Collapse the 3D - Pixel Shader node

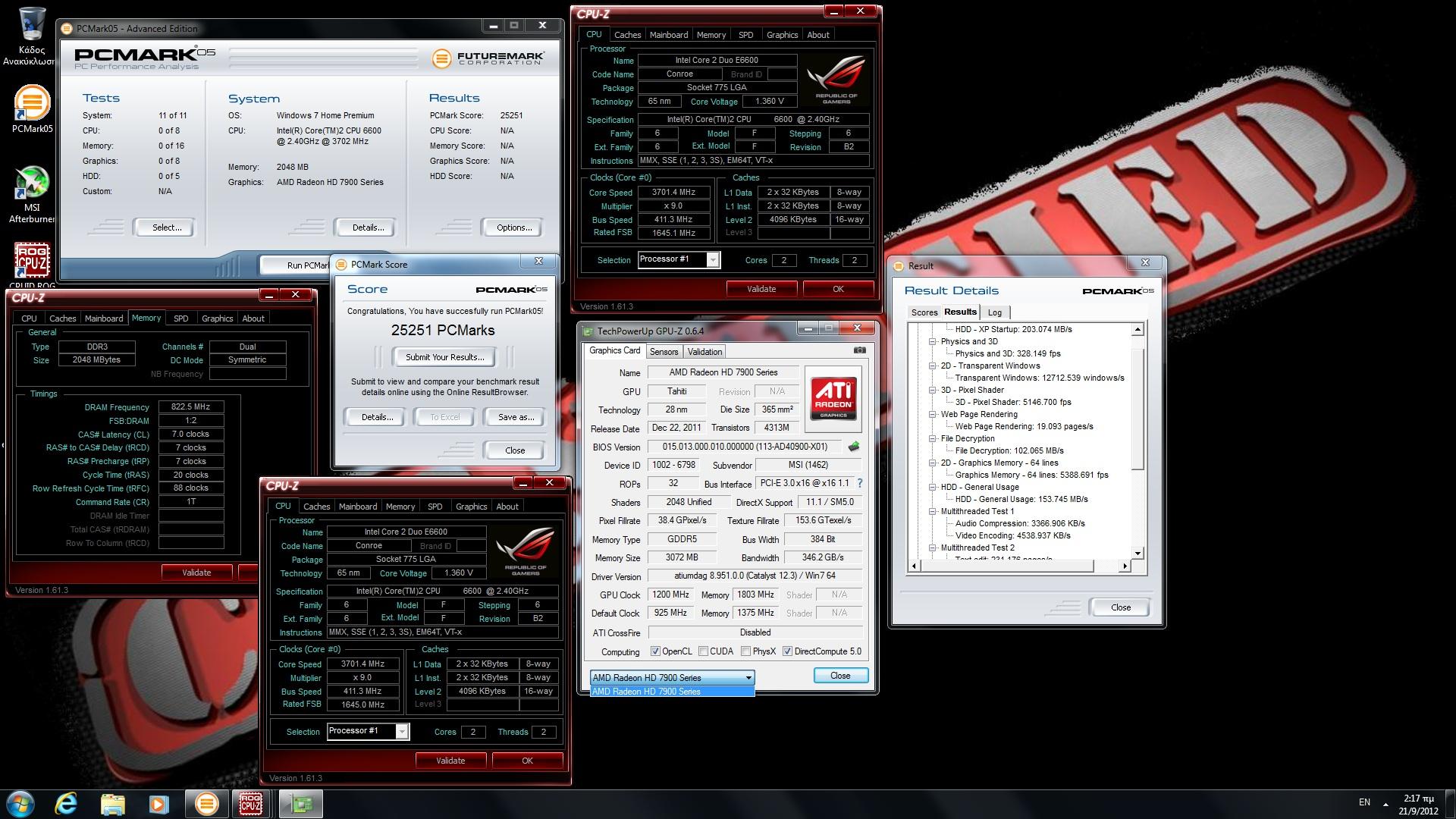(x=933, y=390)
